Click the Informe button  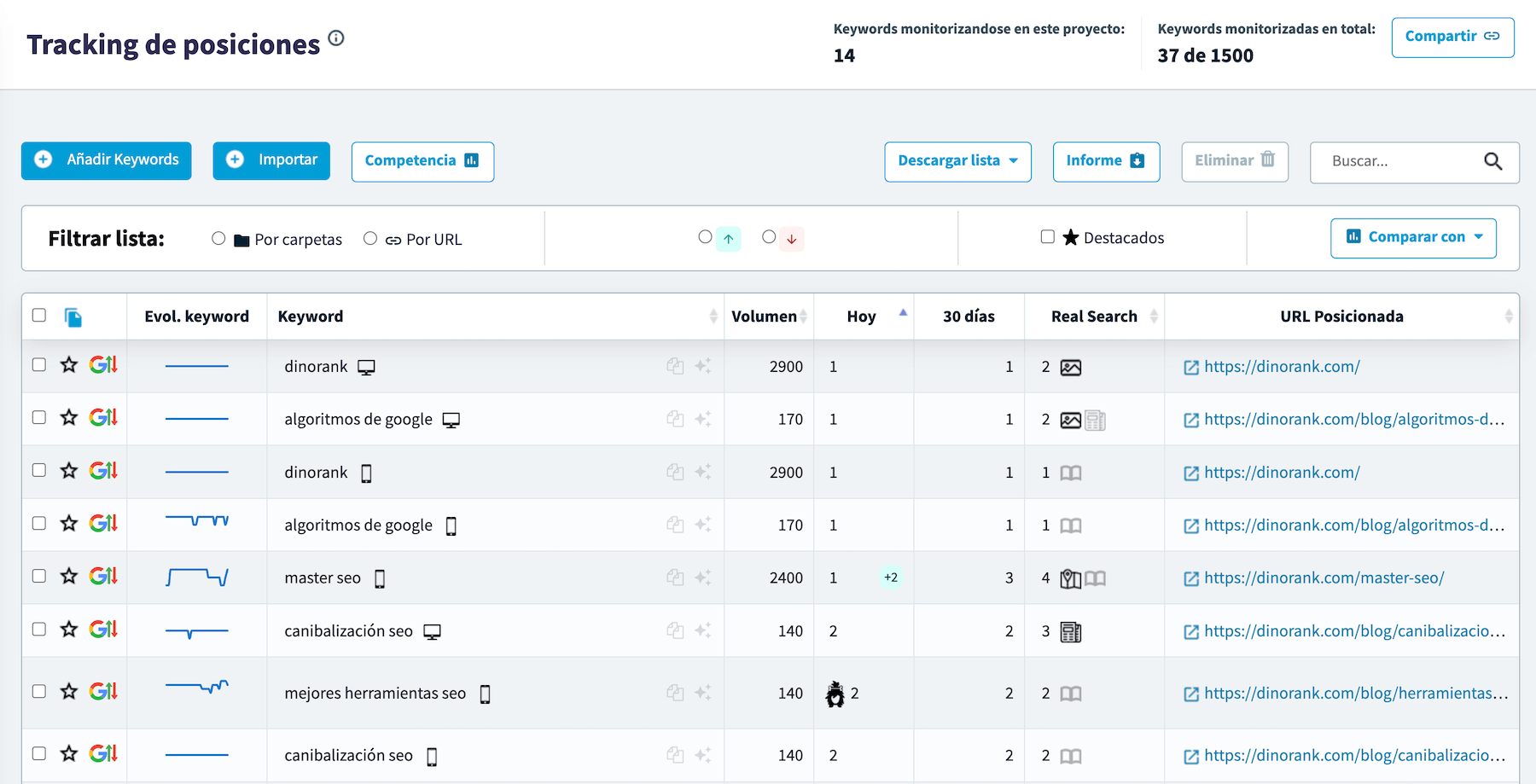tap(1106, 161)
